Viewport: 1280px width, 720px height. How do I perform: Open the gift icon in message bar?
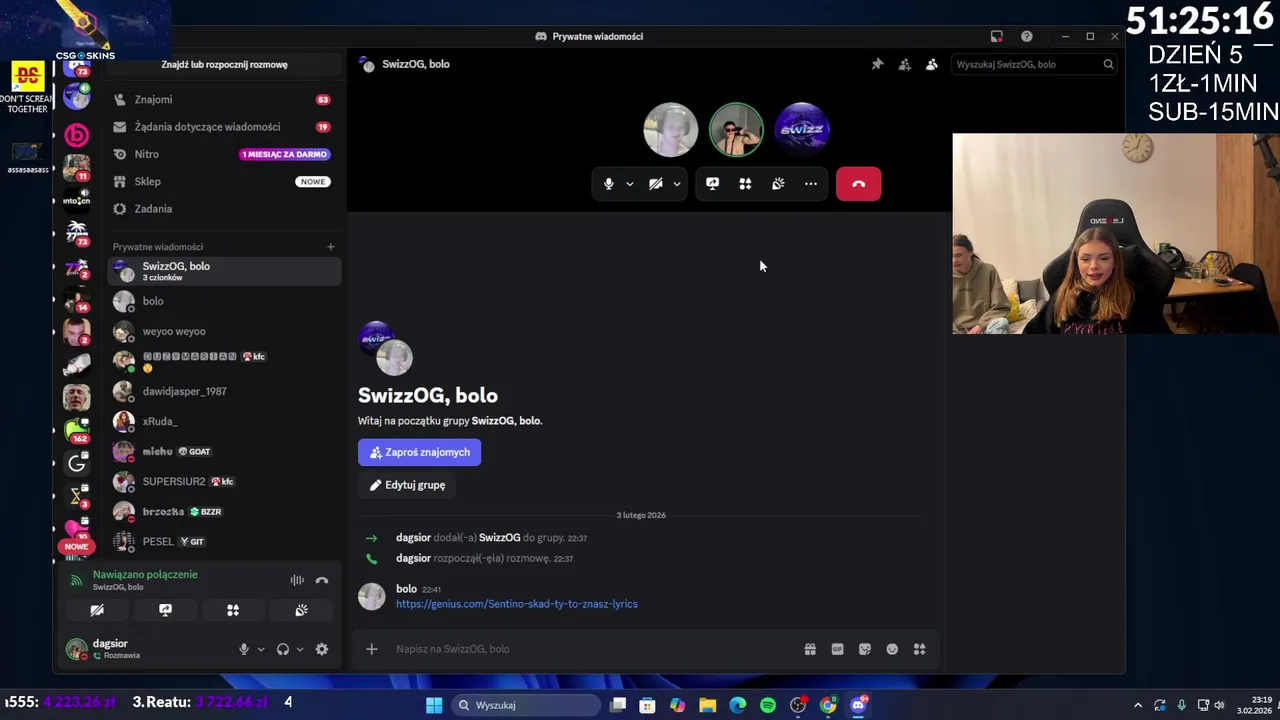810,649
